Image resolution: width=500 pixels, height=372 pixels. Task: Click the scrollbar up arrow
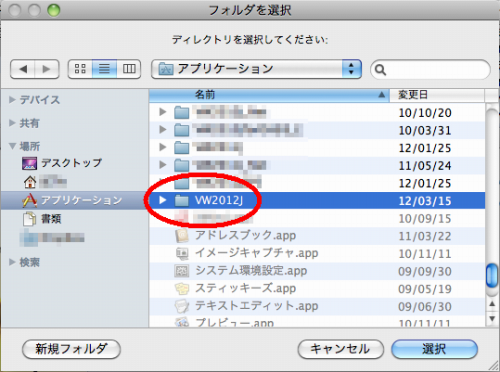[x=492, y=304]
